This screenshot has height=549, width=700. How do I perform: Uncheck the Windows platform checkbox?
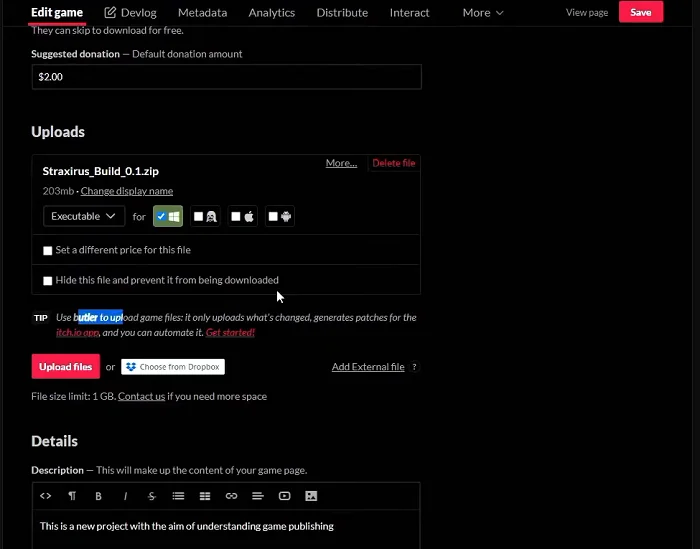[x=161, y=216]
